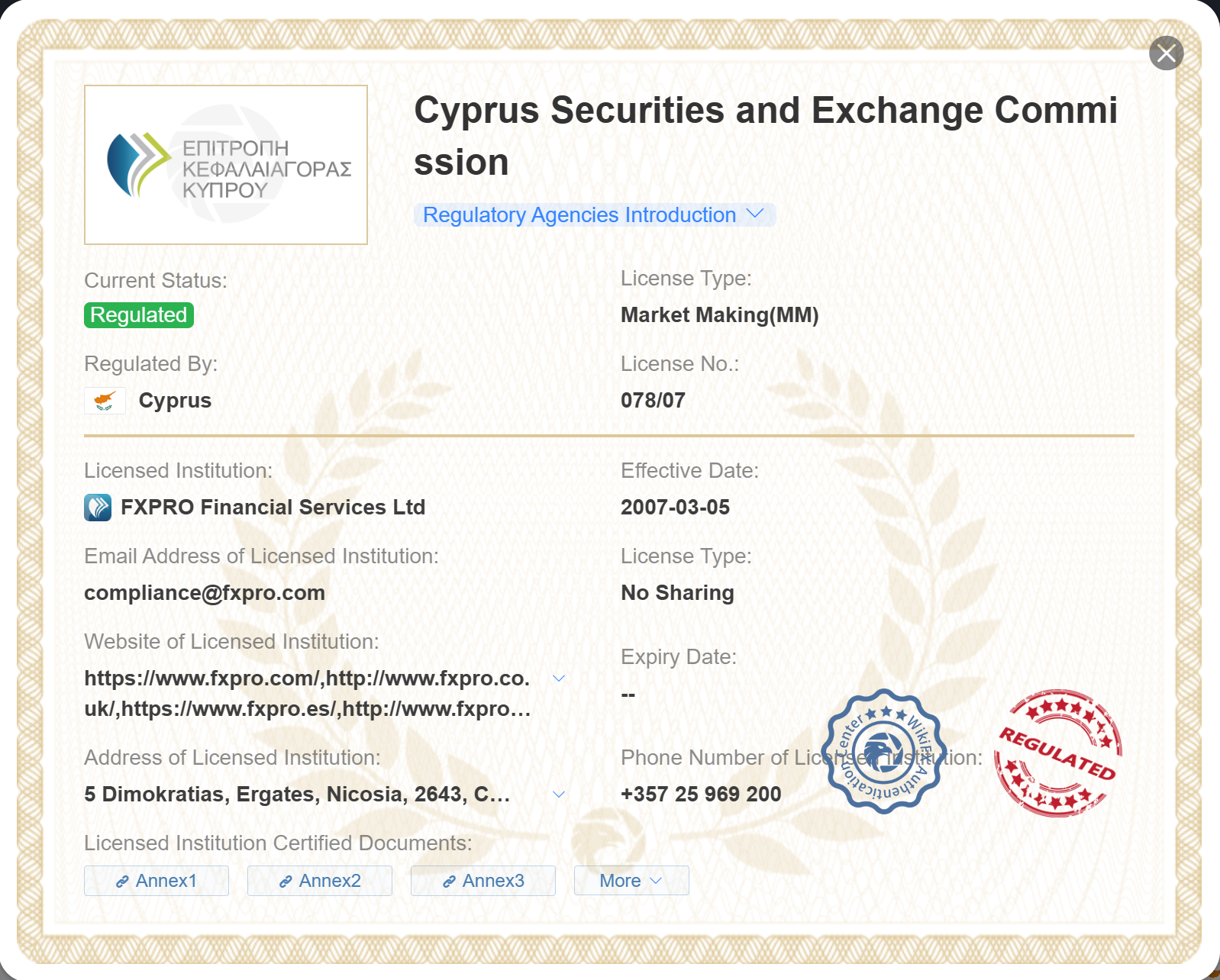The image size is (1220, 980).
Task: Click the blue authentication center seal
Action: tap(884, 752)
